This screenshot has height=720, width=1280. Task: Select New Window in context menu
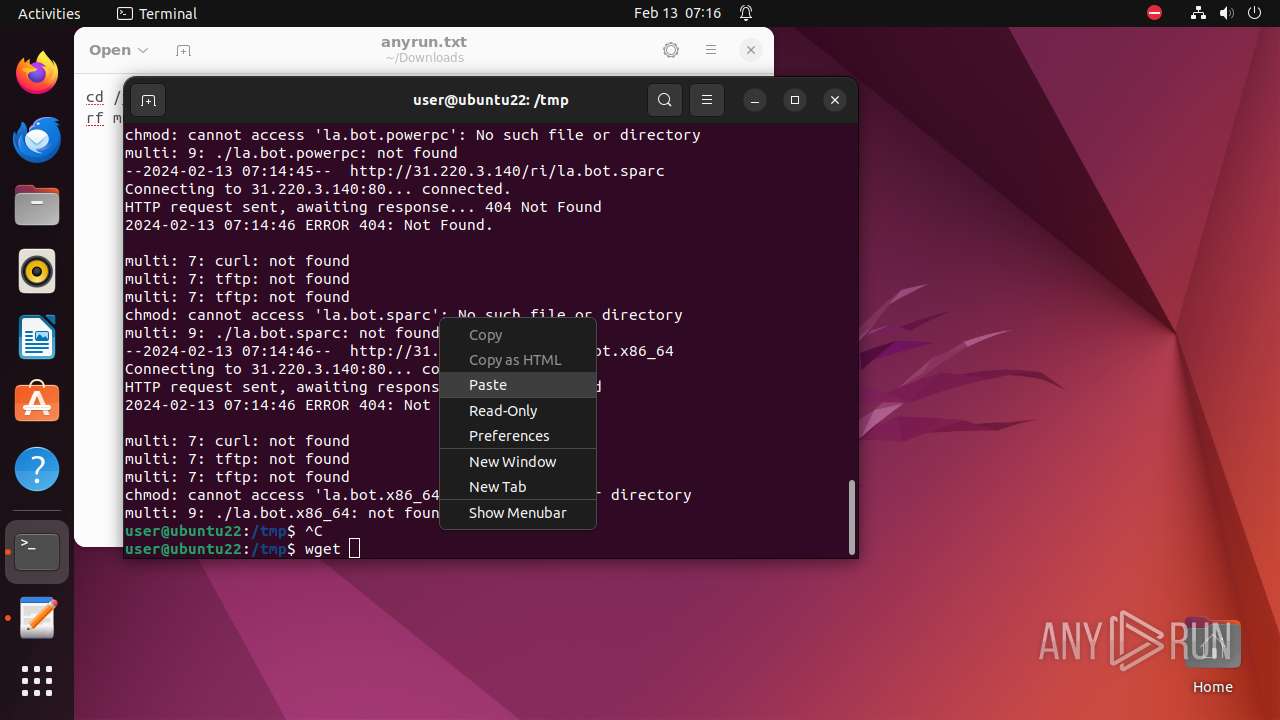[x=518, y=462]
